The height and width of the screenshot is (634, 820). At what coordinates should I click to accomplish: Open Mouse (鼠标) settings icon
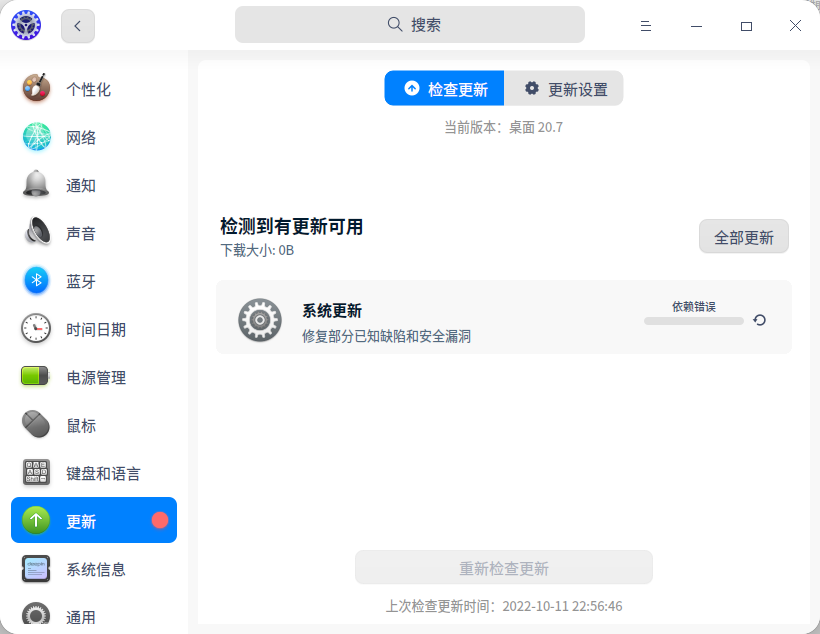click(35, 425)
